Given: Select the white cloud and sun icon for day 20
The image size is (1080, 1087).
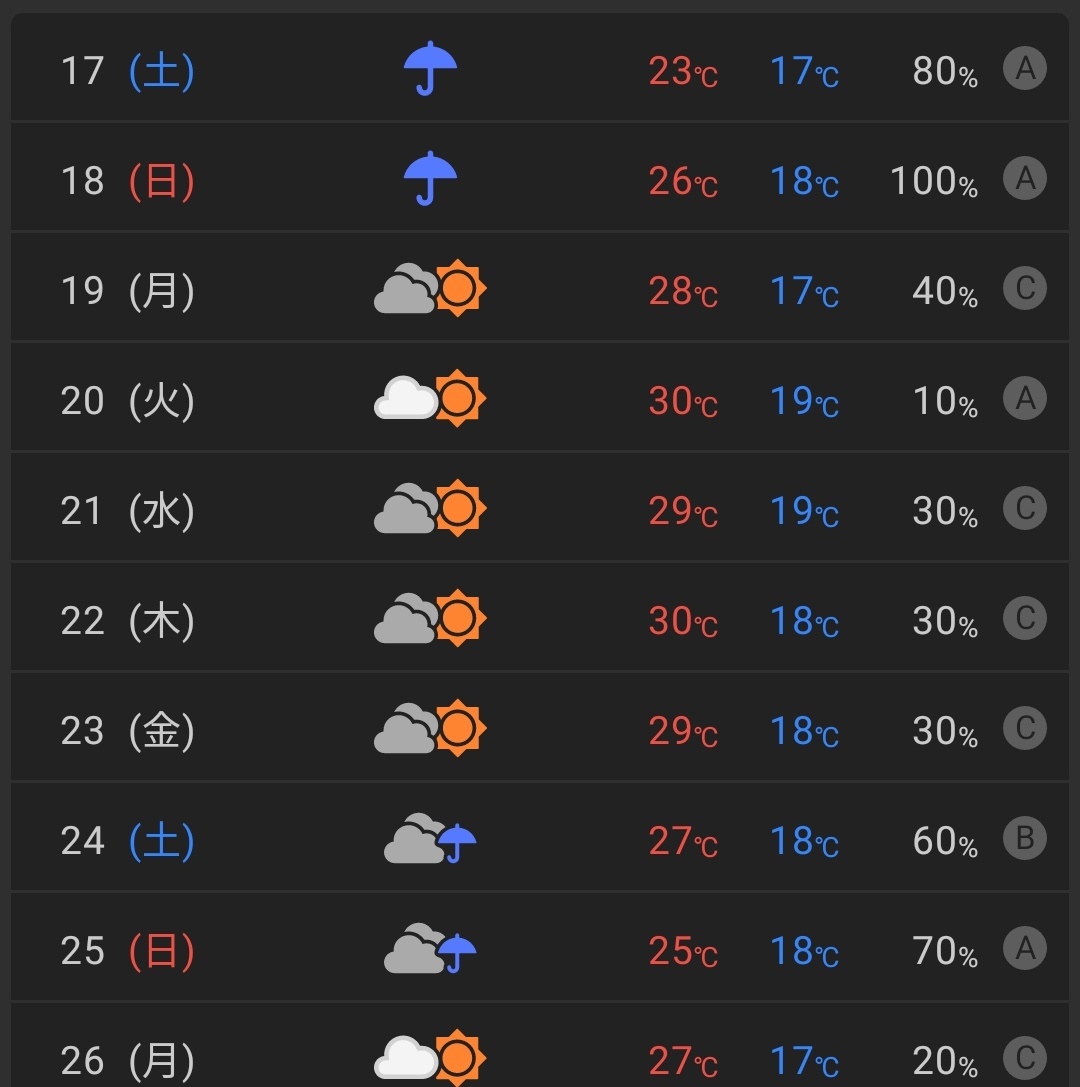Looking at the screenshot, I should [x=430, y=398].
